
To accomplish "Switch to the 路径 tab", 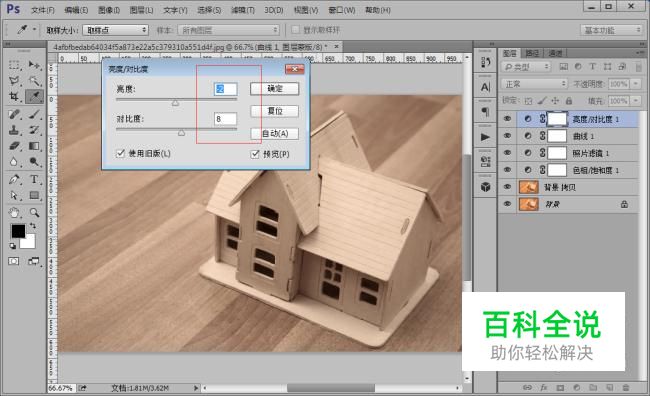I will [x=532, y=53].
